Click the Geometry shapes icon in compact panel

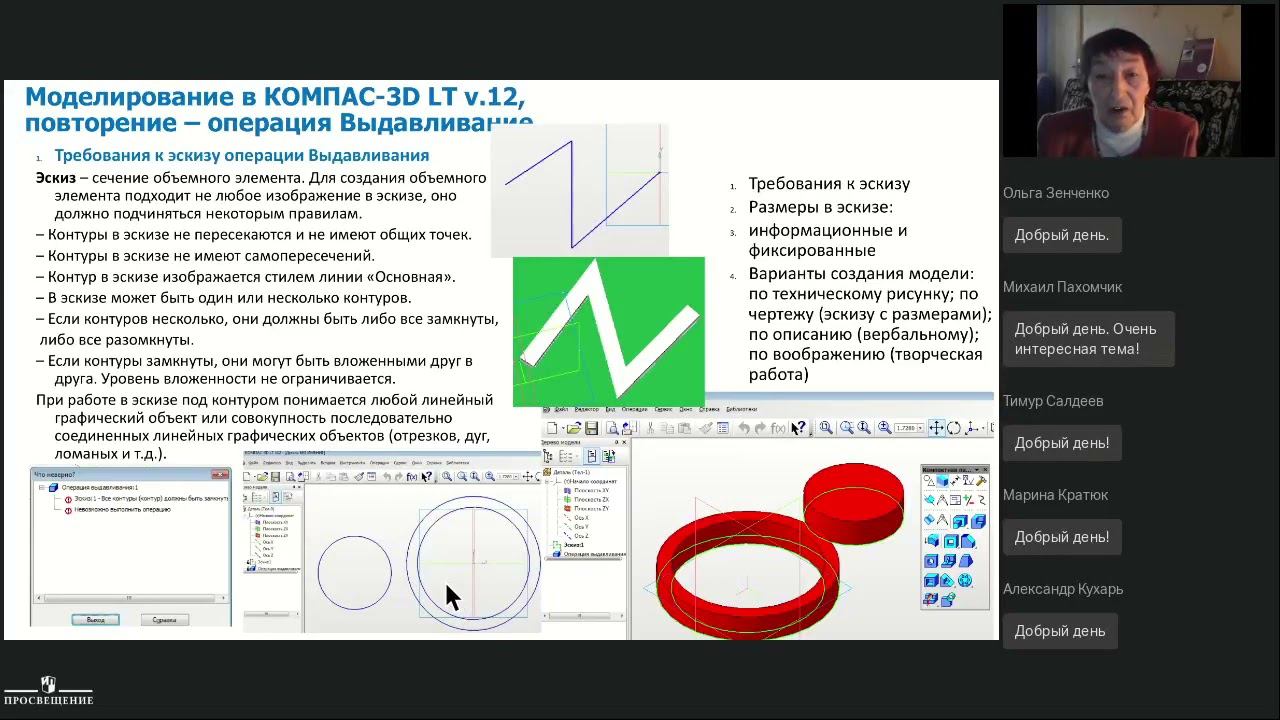pos(930,482)
